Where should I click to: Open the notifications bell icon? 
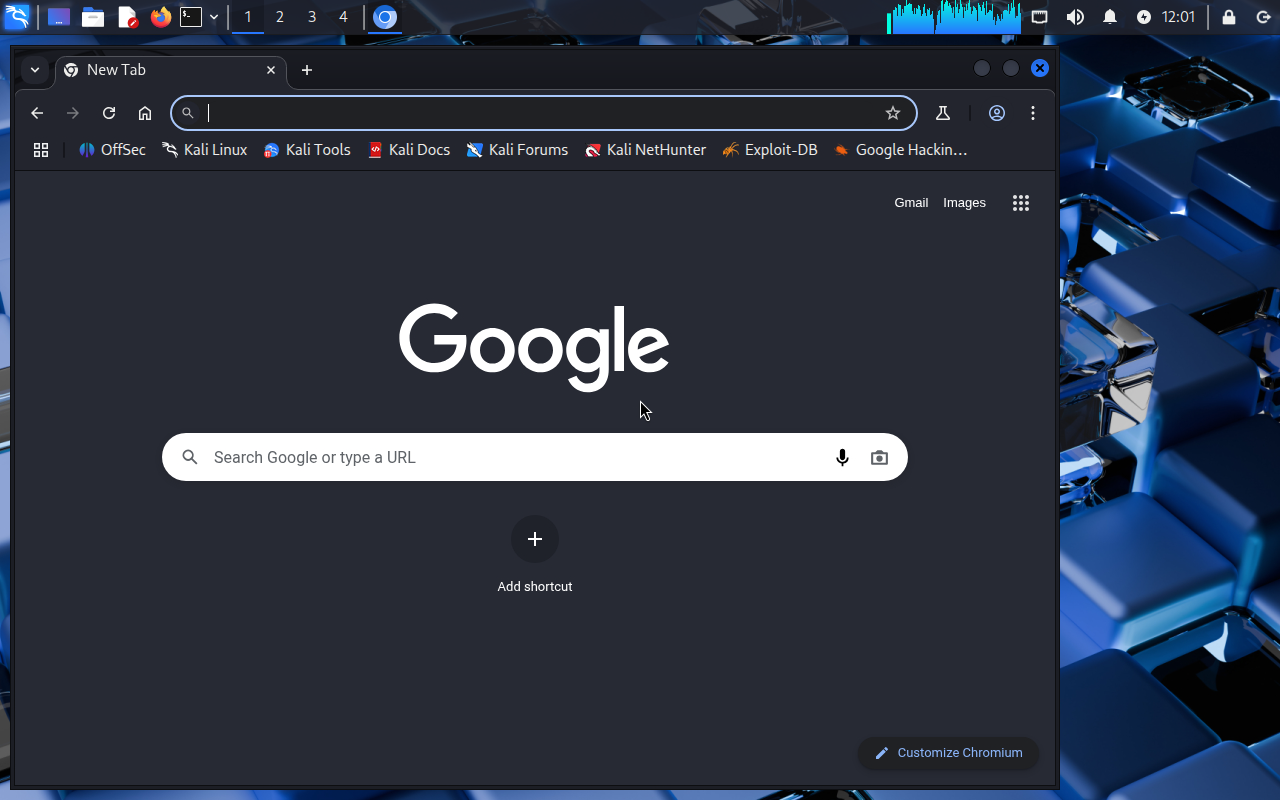(1110, 17)
